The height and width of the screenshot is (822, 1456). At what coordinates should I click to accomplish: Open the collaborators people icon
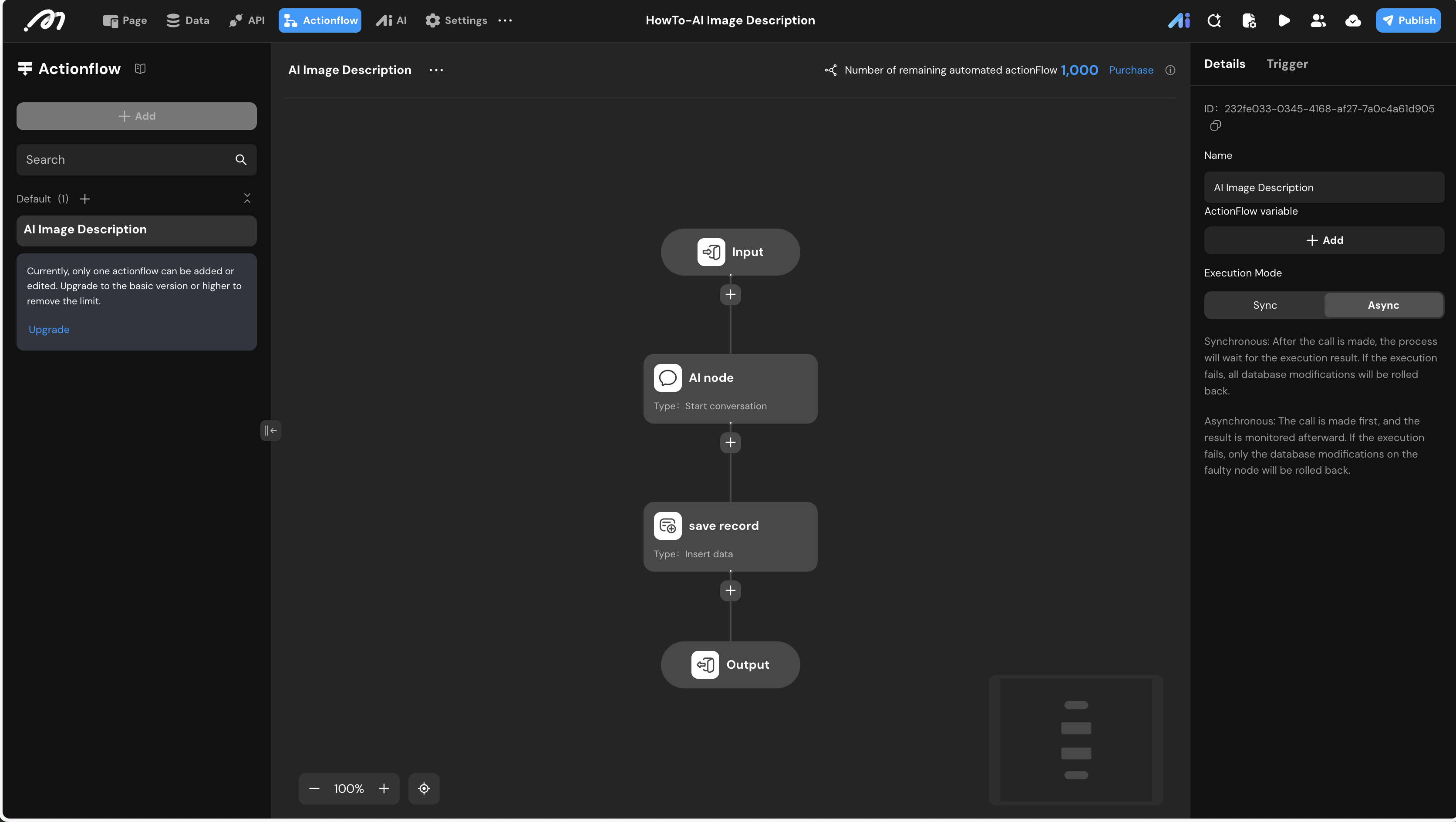tap(1318, 21)
